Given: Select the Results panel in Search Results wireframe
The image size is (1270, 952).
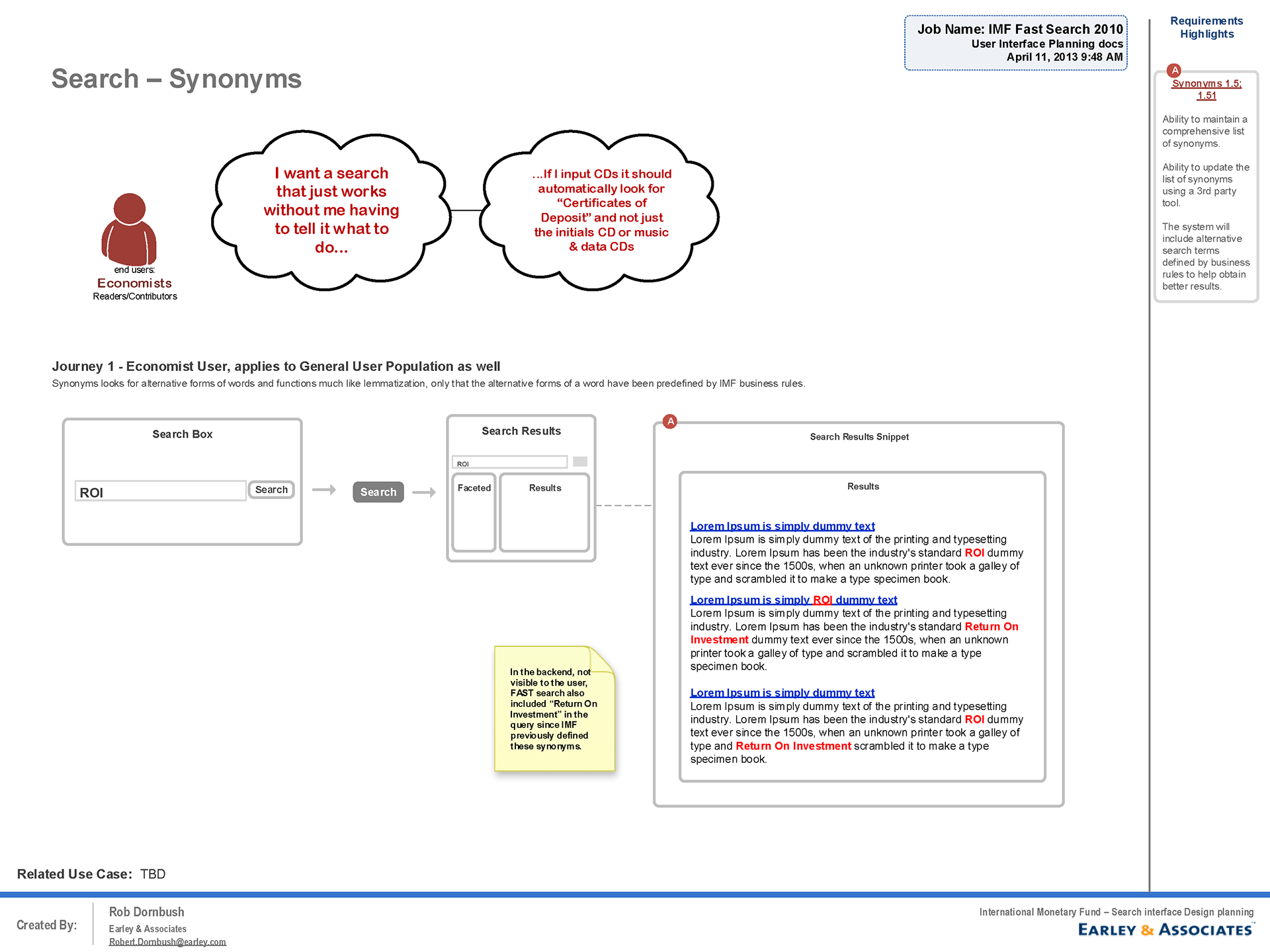Looking at the screenshot, I should tap(544, 512).
